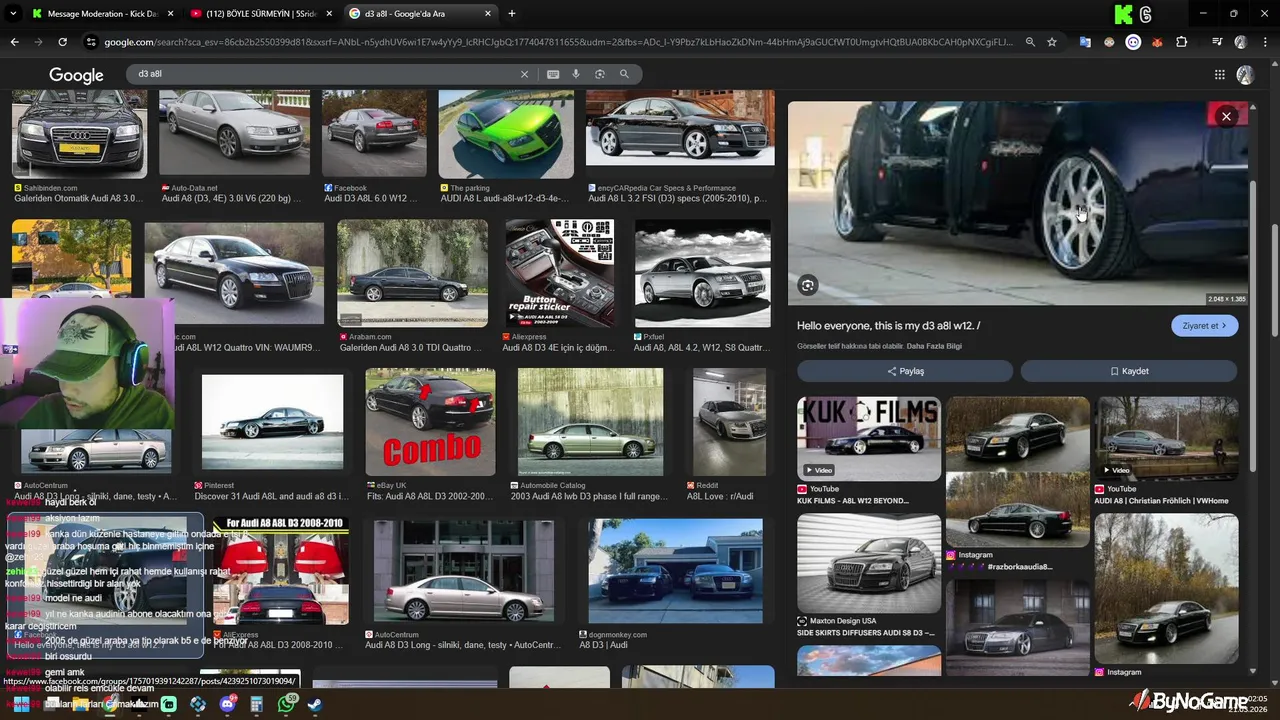Open Steam from the taskbar

(314, 704)
